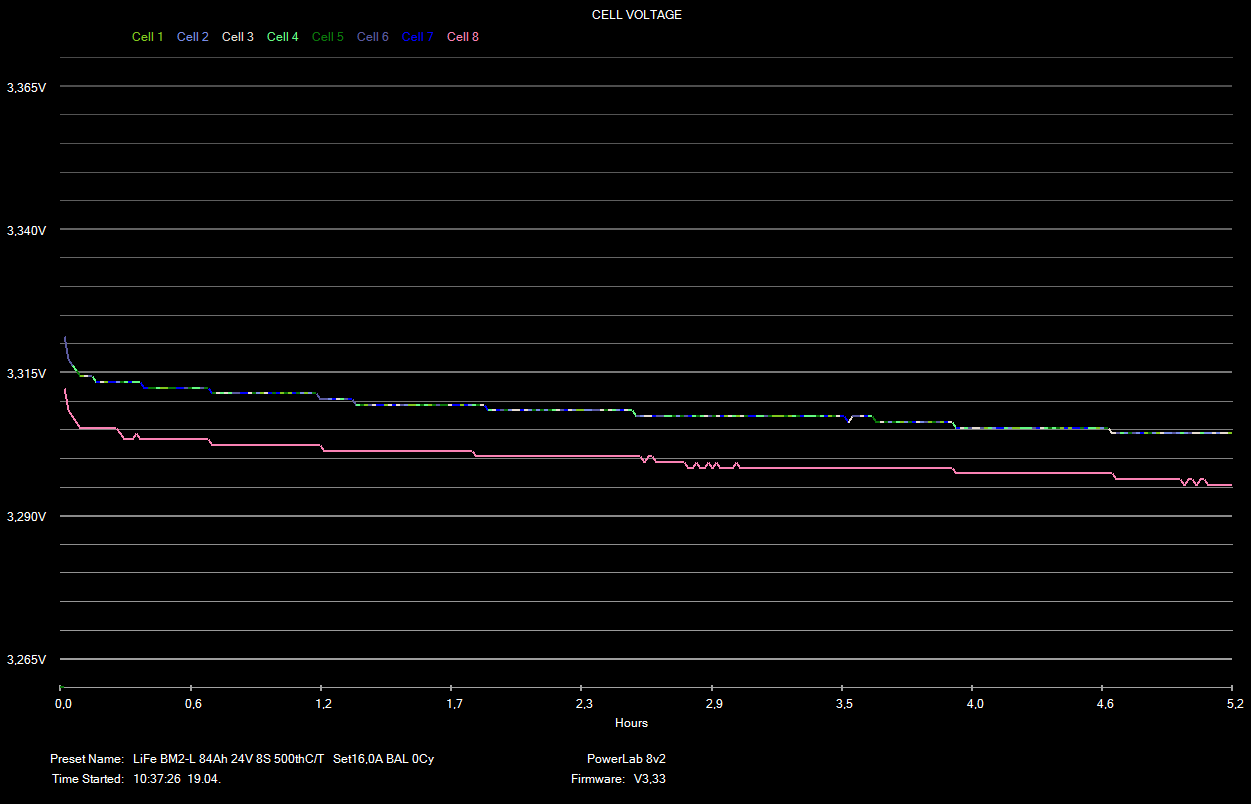Click the PowerLab 8v2 device label
1251x804 pixels.
point(626,759)
